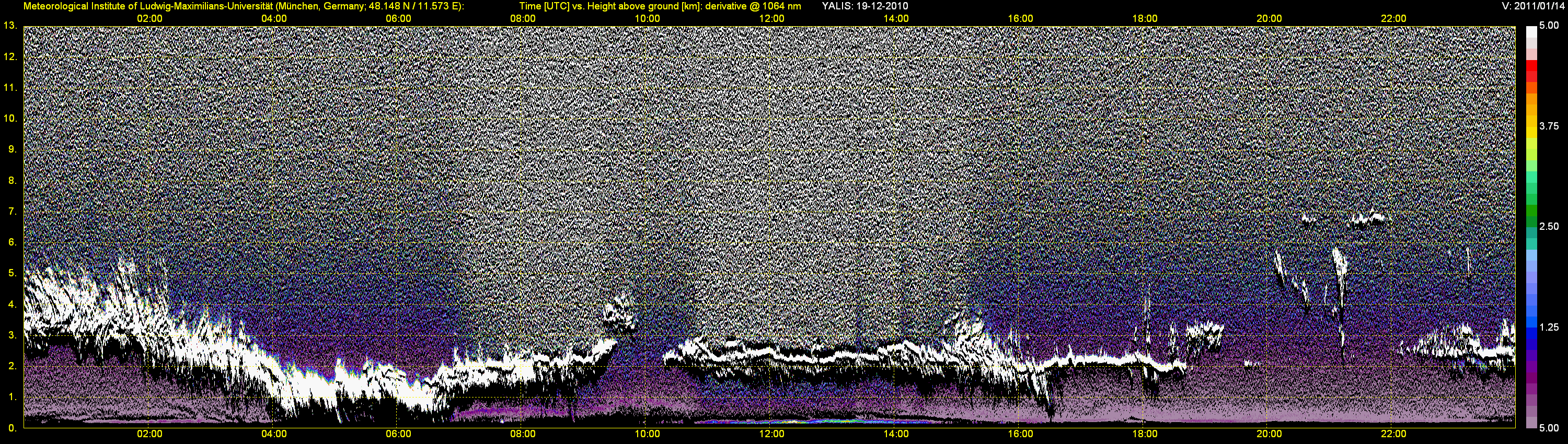Image resolution: width=1568 pixels, height=444 pixels.
Task: Click the '12:00' label on the top time axis
Action: 772,19
